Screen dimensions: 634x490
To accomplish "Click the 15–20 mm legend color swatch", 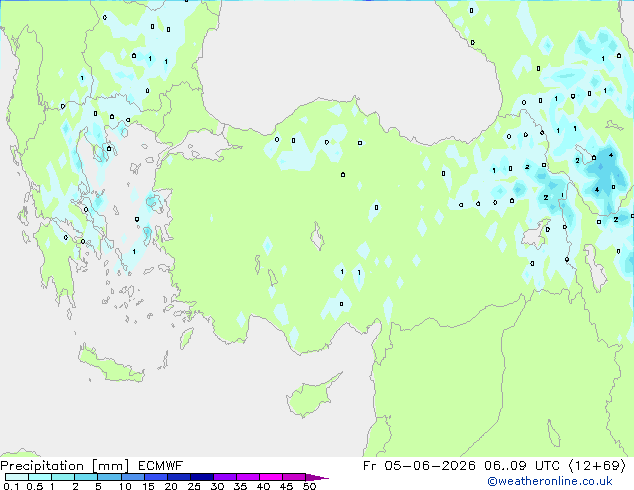I will click(x=156, y=477).
